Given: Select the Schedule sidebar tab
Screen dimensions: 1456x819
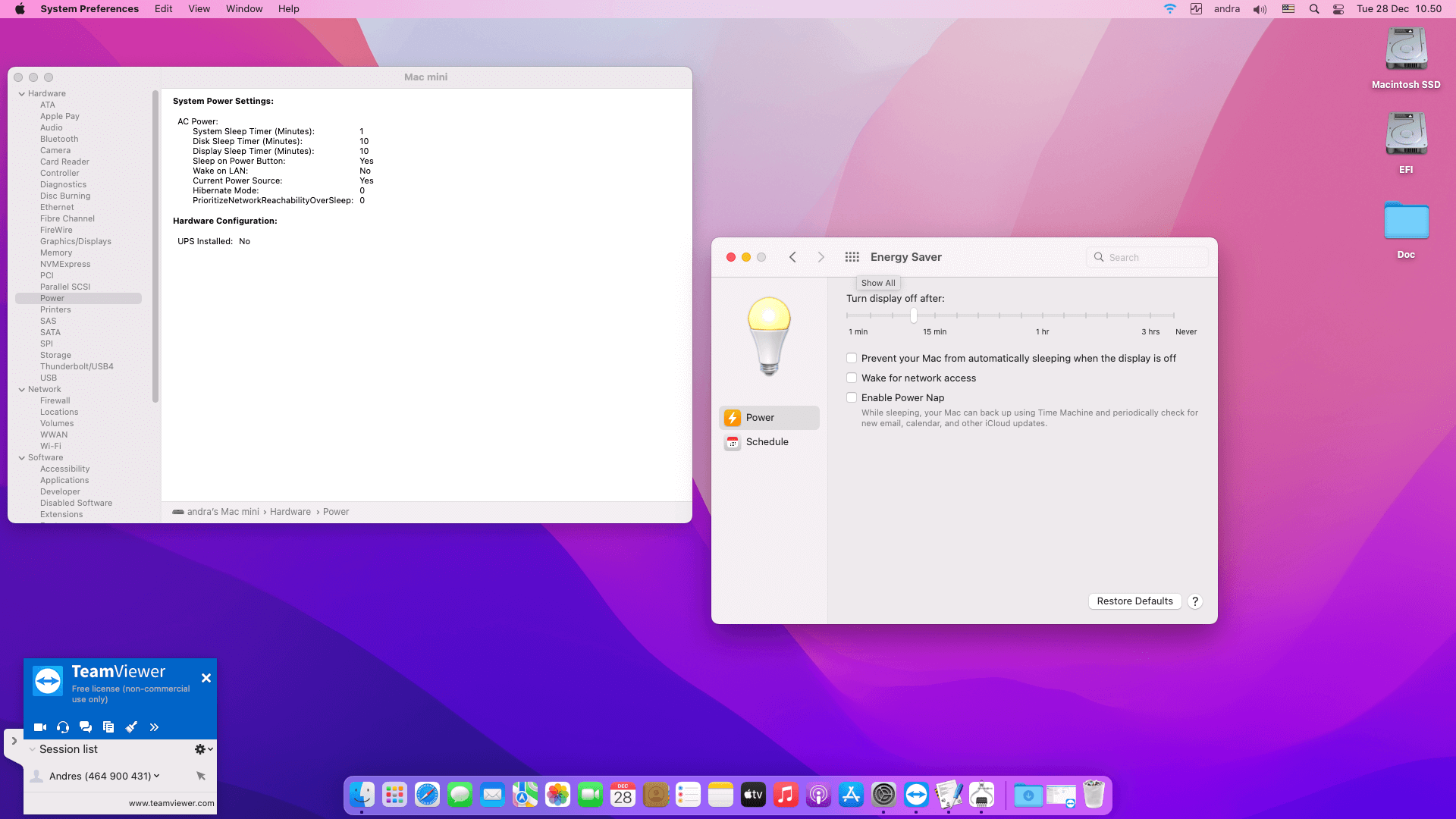Looking at the screenshot, I should pyautogui.click(x=767, y=442).
